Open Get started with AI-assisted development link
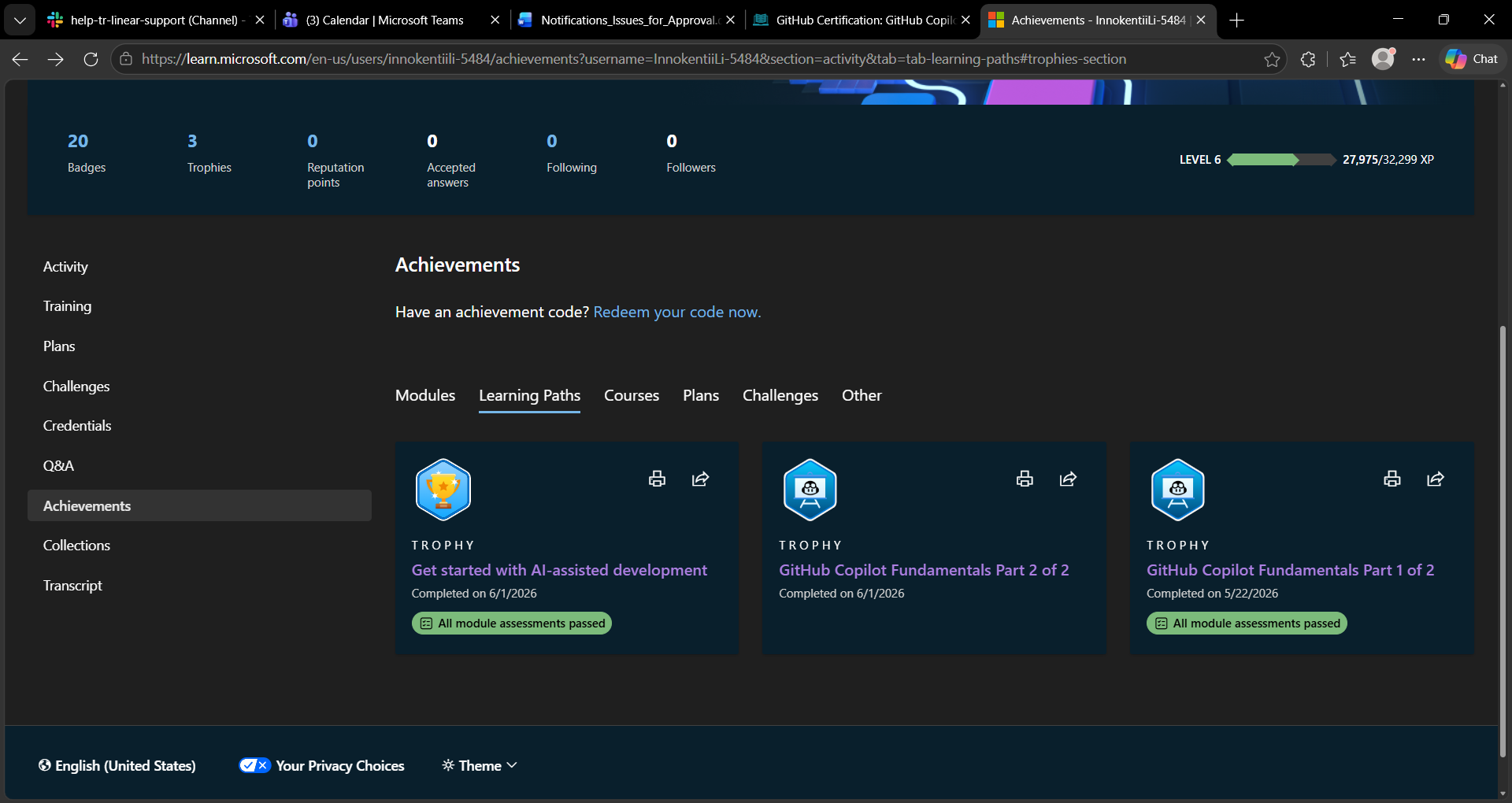The width and height of the screenshot is (1512, 803). point(559,570)
